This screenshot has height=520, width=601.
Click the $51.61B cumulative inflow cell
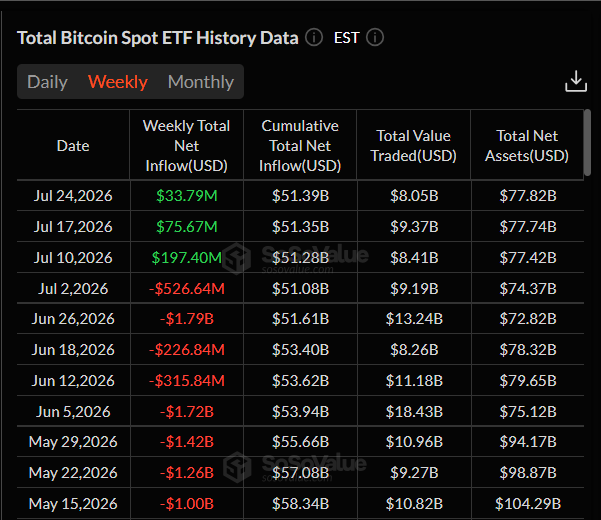point(300,319)
